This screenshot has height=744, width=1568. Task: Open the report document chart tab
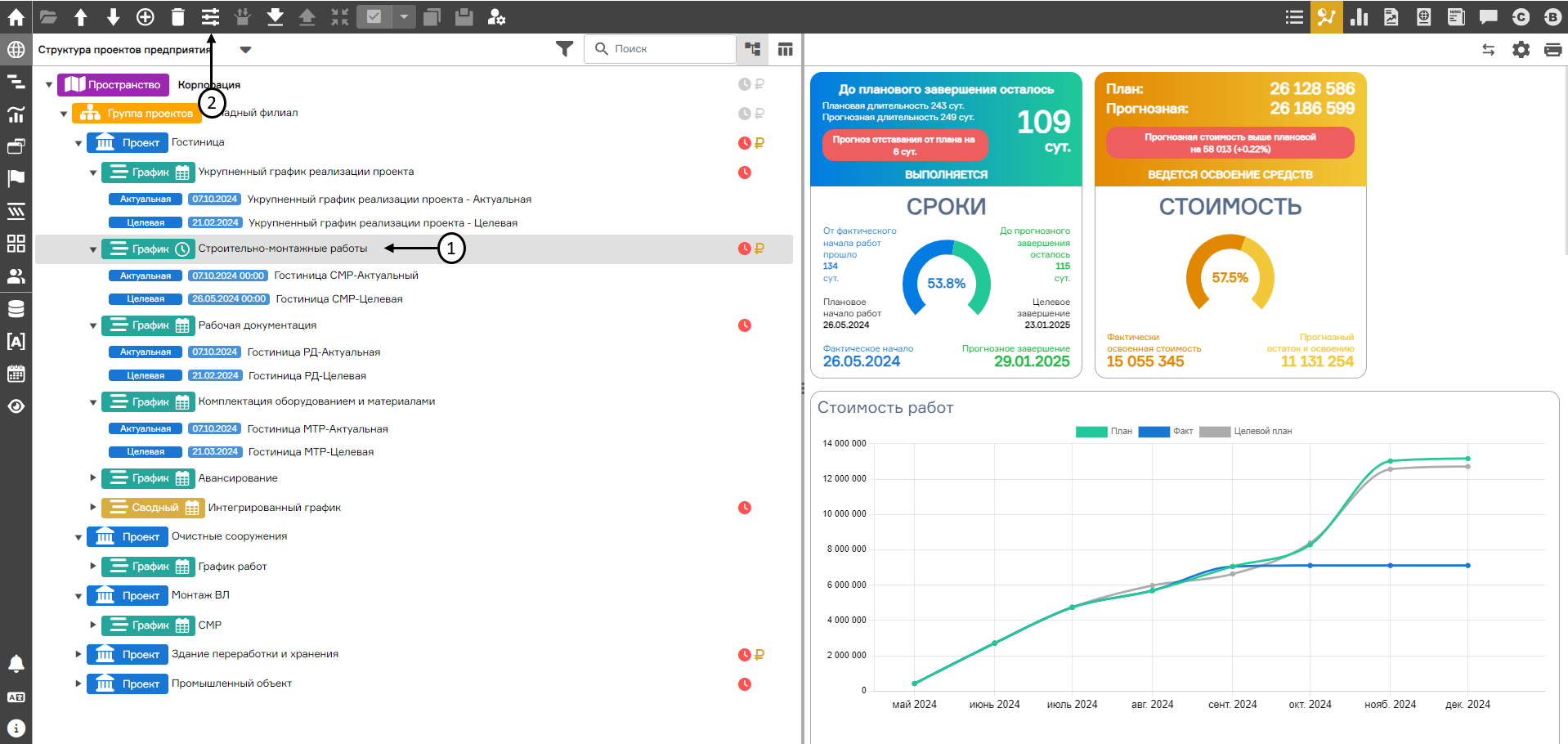(1391, 16)
